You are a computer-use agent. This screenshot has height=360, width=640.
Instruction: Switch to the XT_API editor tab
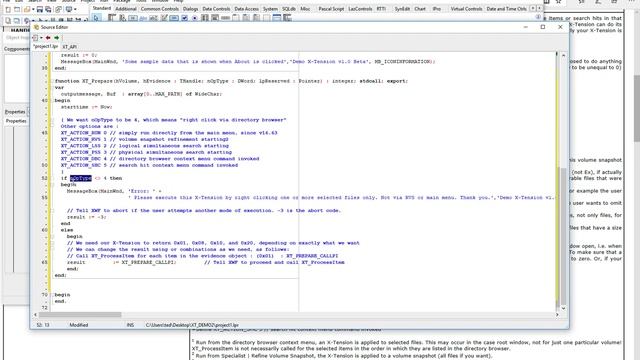click(69, 47)
